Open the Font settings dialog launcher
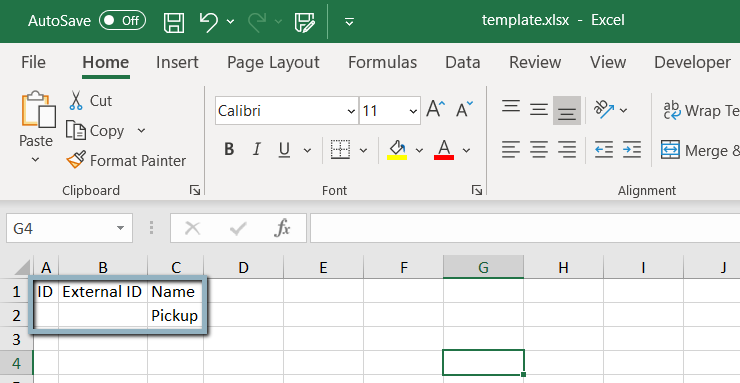This screenshot has height=383, width=740. pyautogui.click(x=477, y=190)
